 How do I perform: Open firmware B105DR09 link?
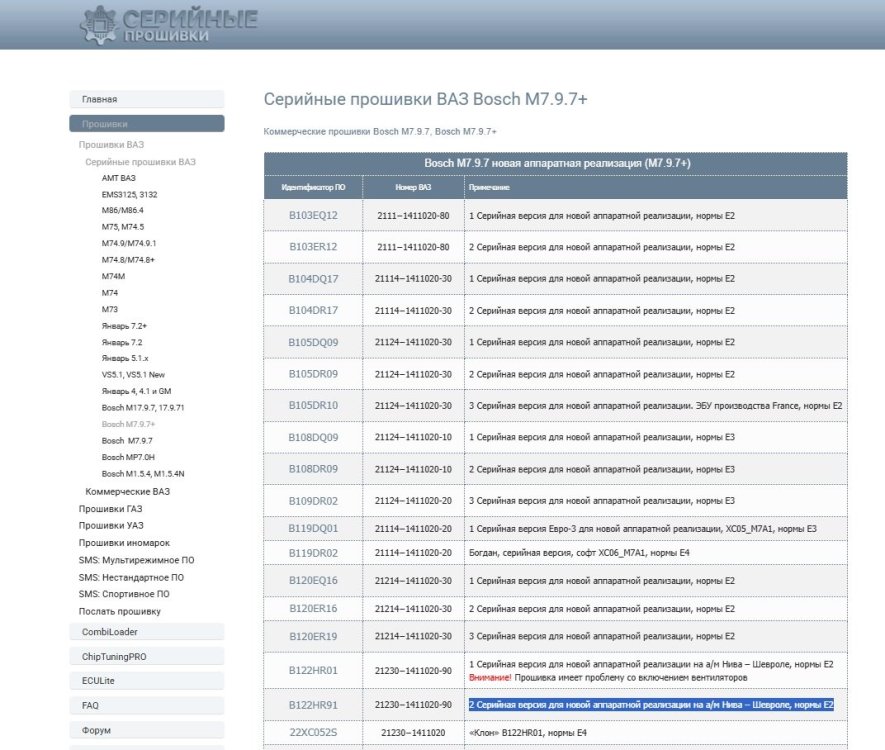point(313,374)
